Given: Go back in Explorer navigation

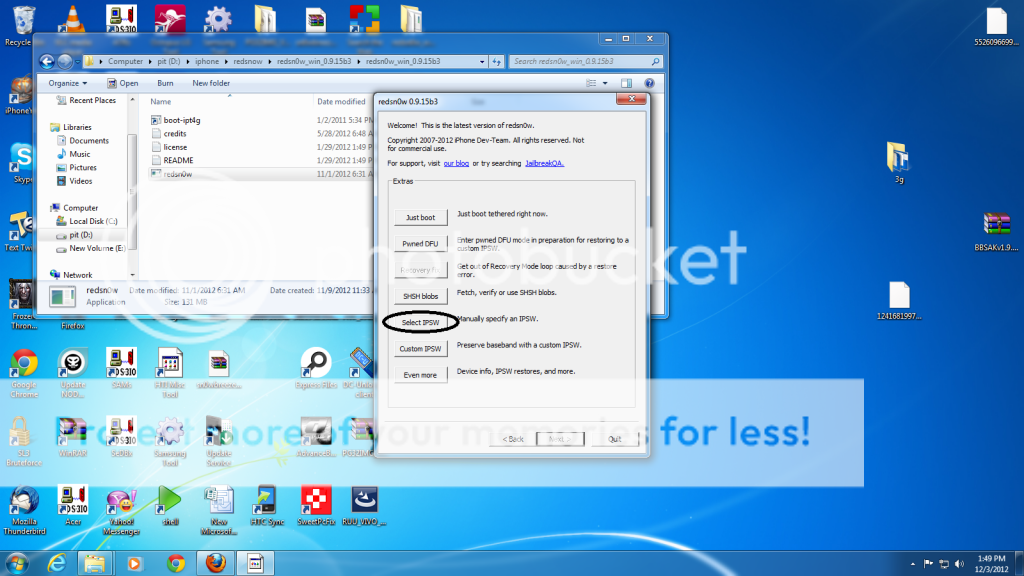Looking at the screenshot, I should tap(46, 61).
